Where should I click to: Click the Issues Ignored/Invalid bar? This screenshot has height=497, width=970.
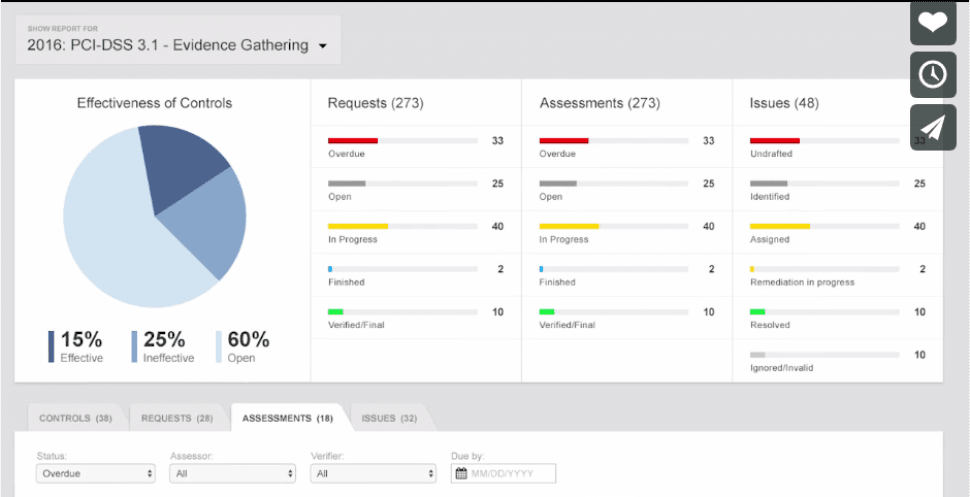pos(757,355)
